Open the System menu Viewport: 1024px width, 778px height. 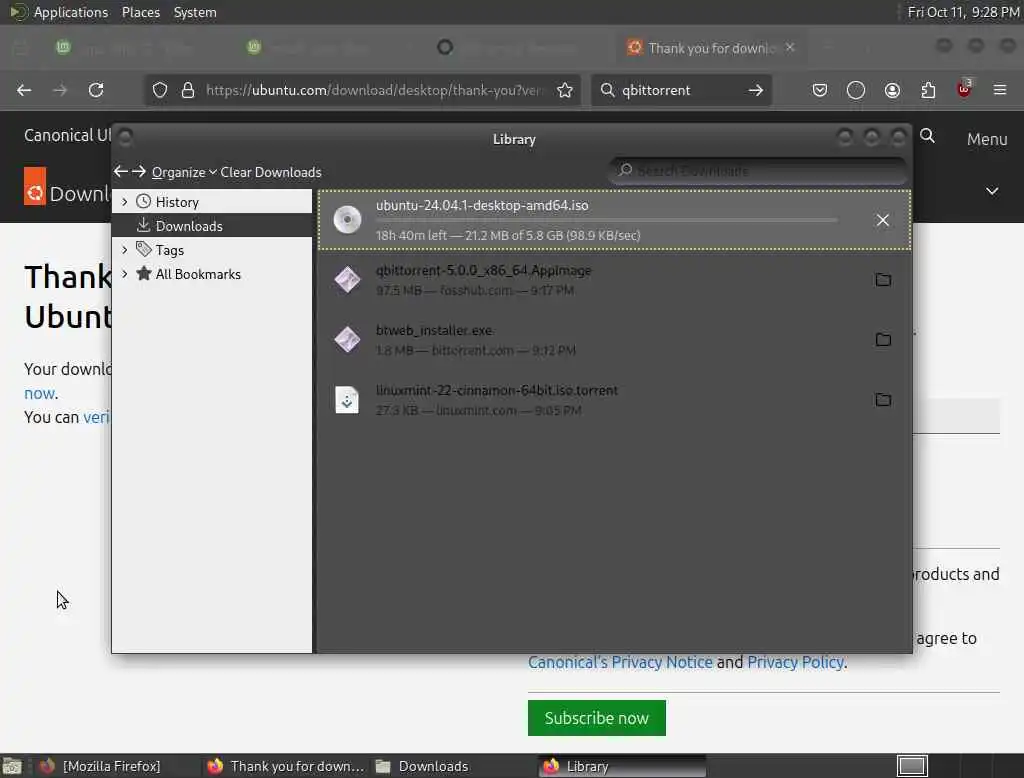click(x=195, y=12)
